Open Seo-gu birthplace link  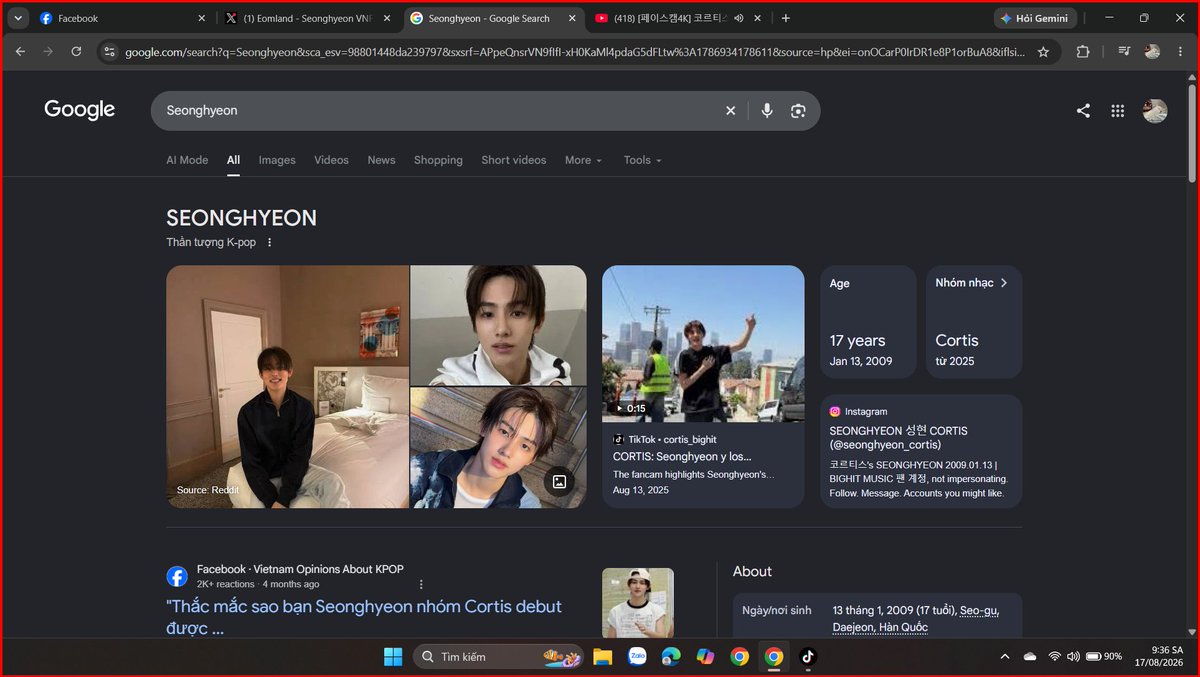tap(979, 610)
